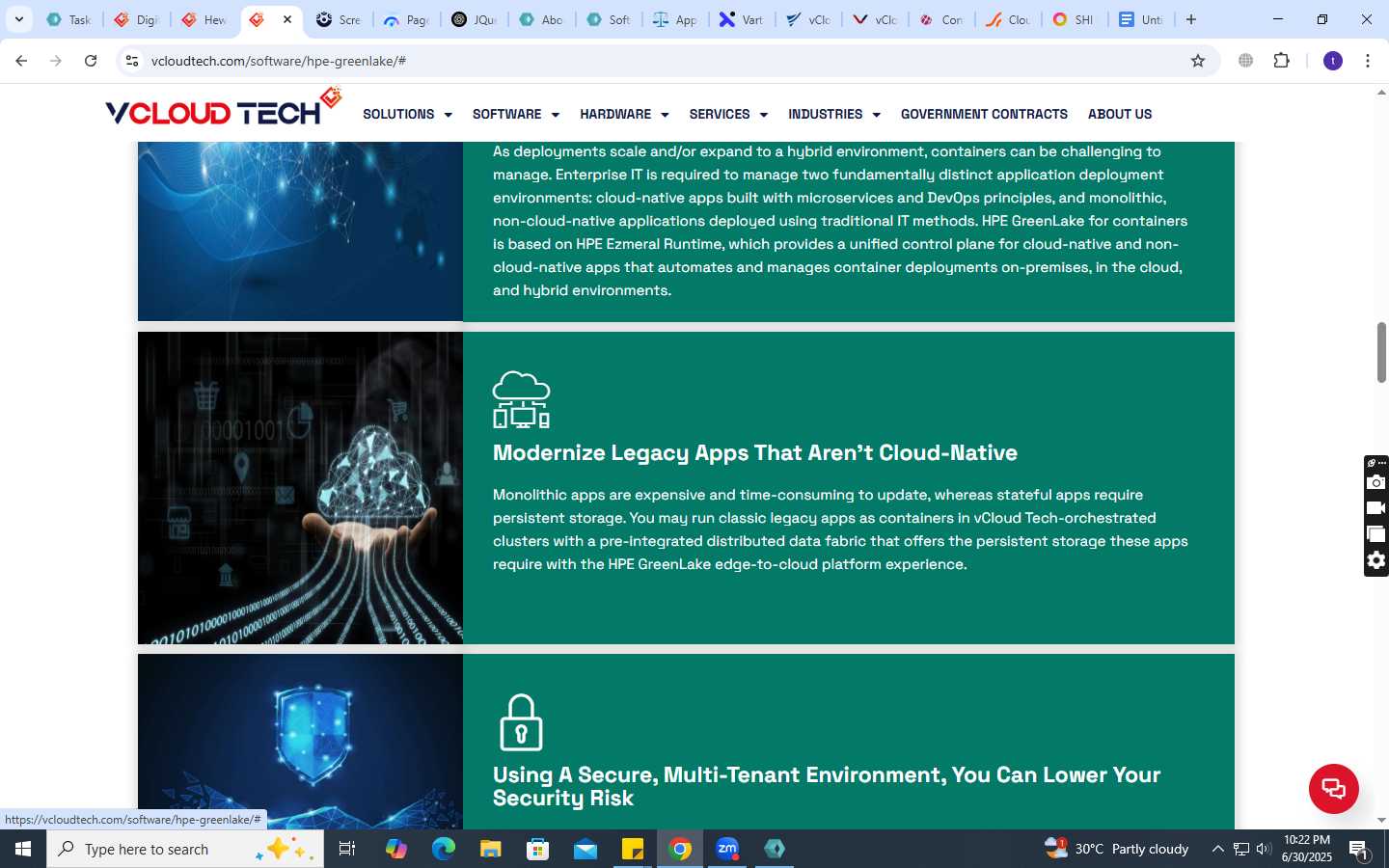Click the camera capture icon on side widget
This screenshot has height=868, width=1389.
click(x=1376, y=482)
